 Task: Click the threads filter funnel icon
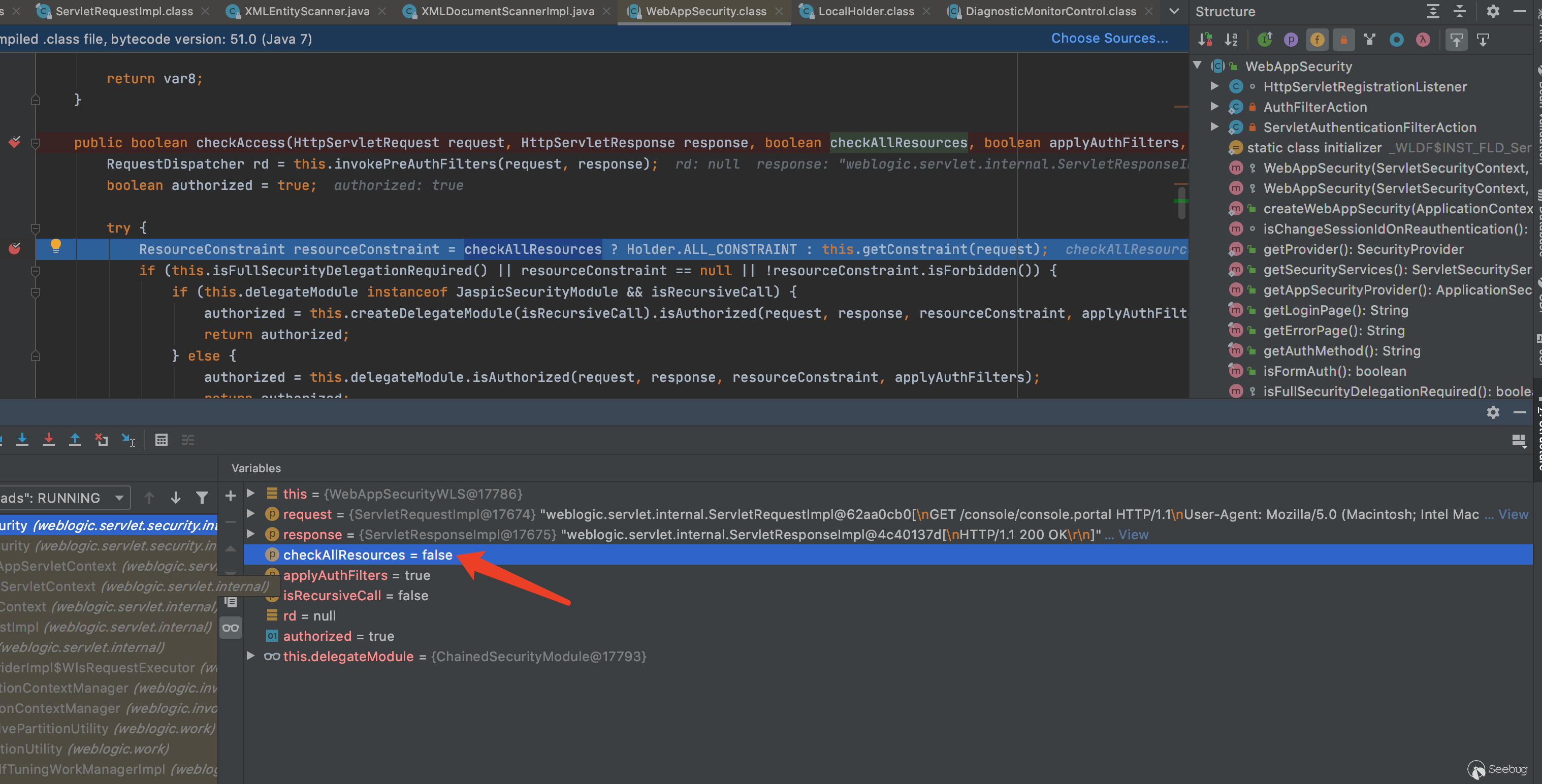click(x=202, y=497)
